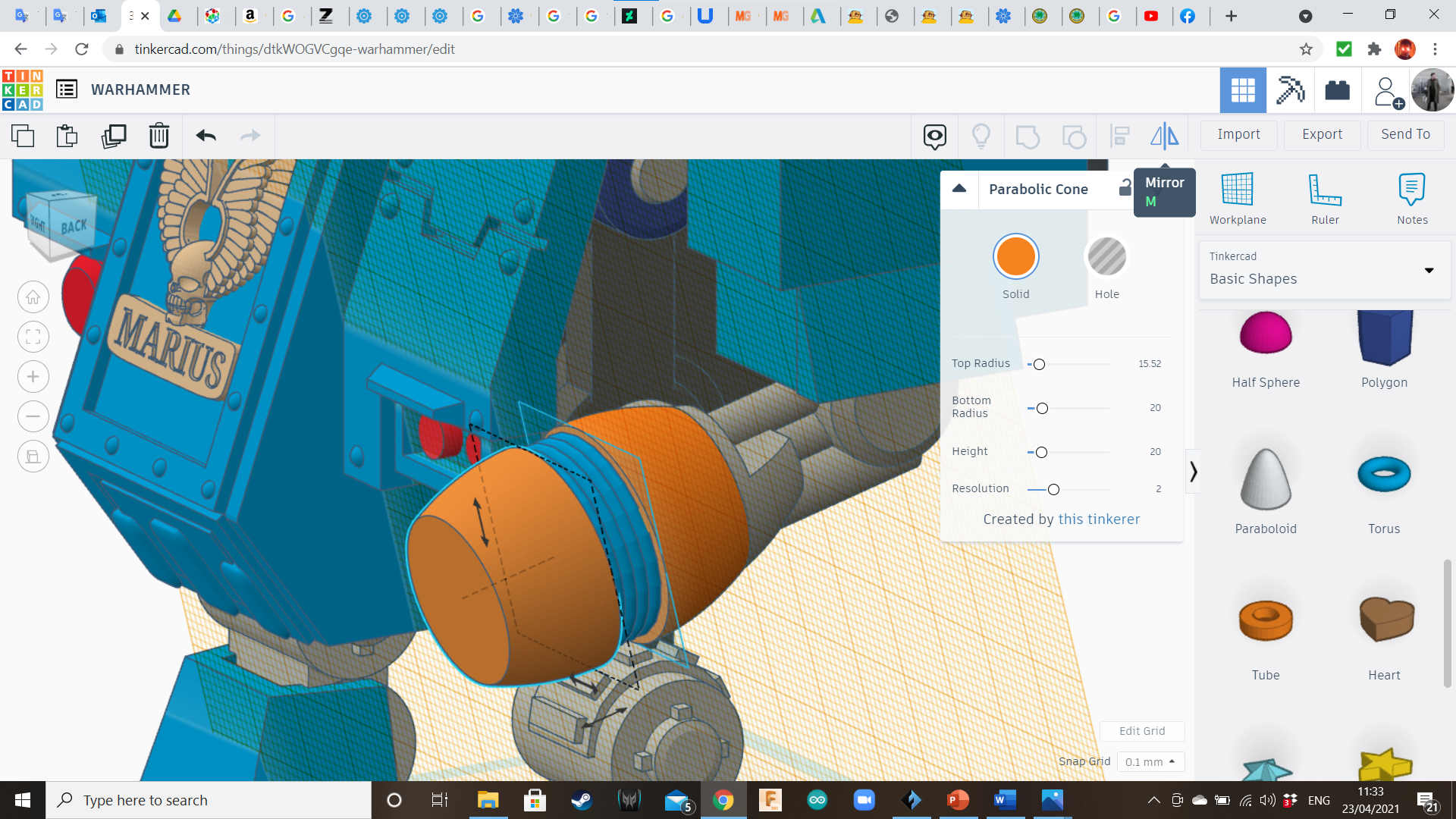The height and width of the screenshot is (819, 1456).
Task: Click the Export menu button
Action: click(x=1322, y=134)
